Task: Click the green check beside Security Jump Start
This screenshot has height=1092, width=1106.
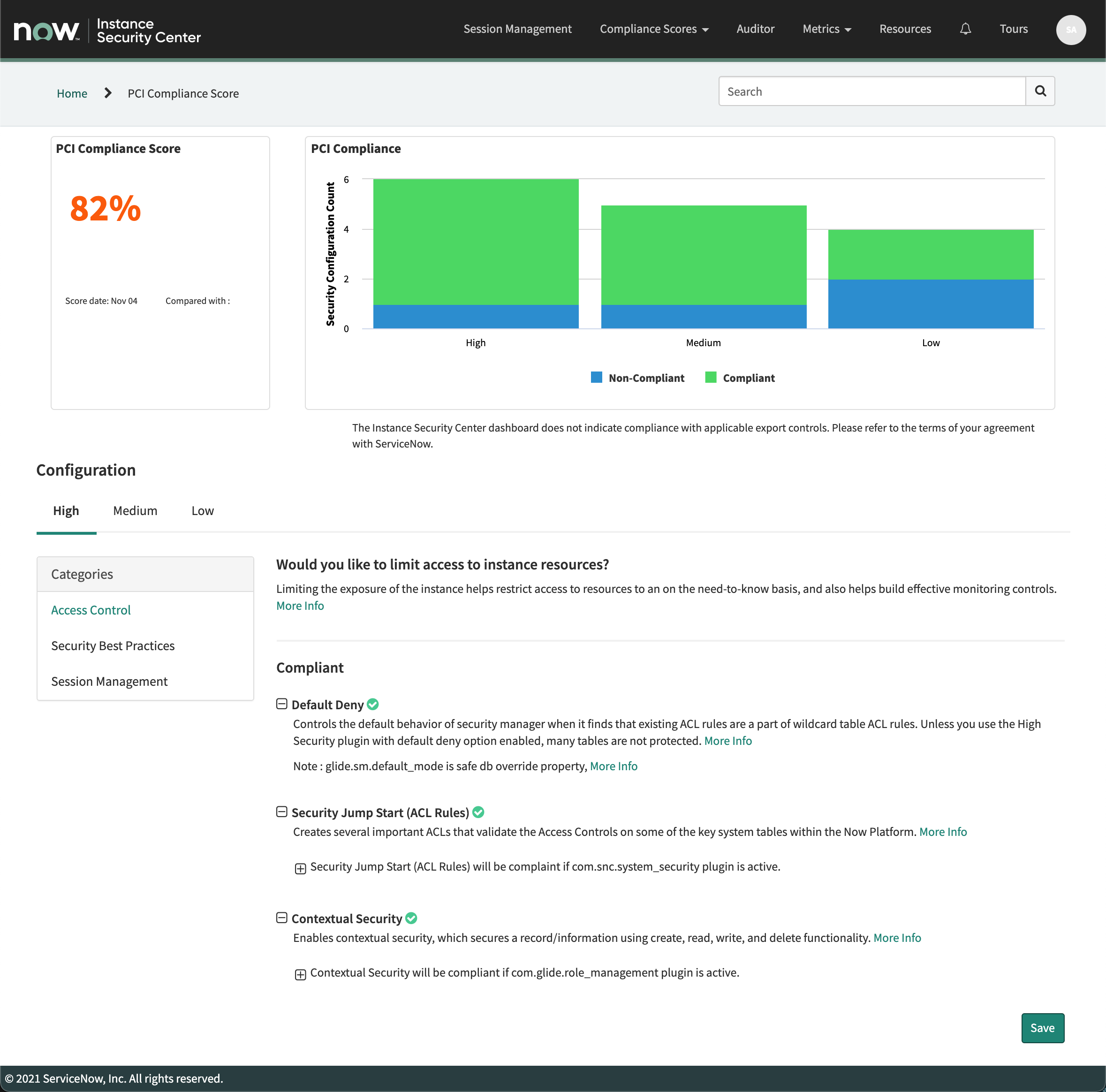Action: pos(478,812)
